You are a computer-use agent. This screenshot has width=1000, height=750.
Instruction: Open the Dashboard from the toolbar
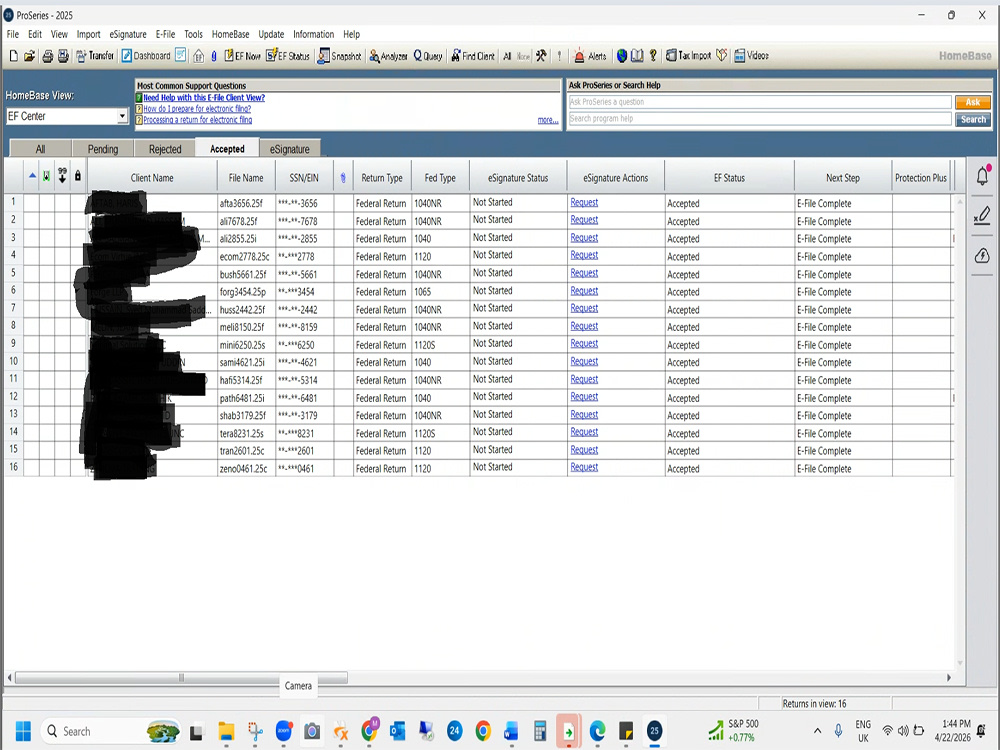pyautogui.click(x=146, y=56)
